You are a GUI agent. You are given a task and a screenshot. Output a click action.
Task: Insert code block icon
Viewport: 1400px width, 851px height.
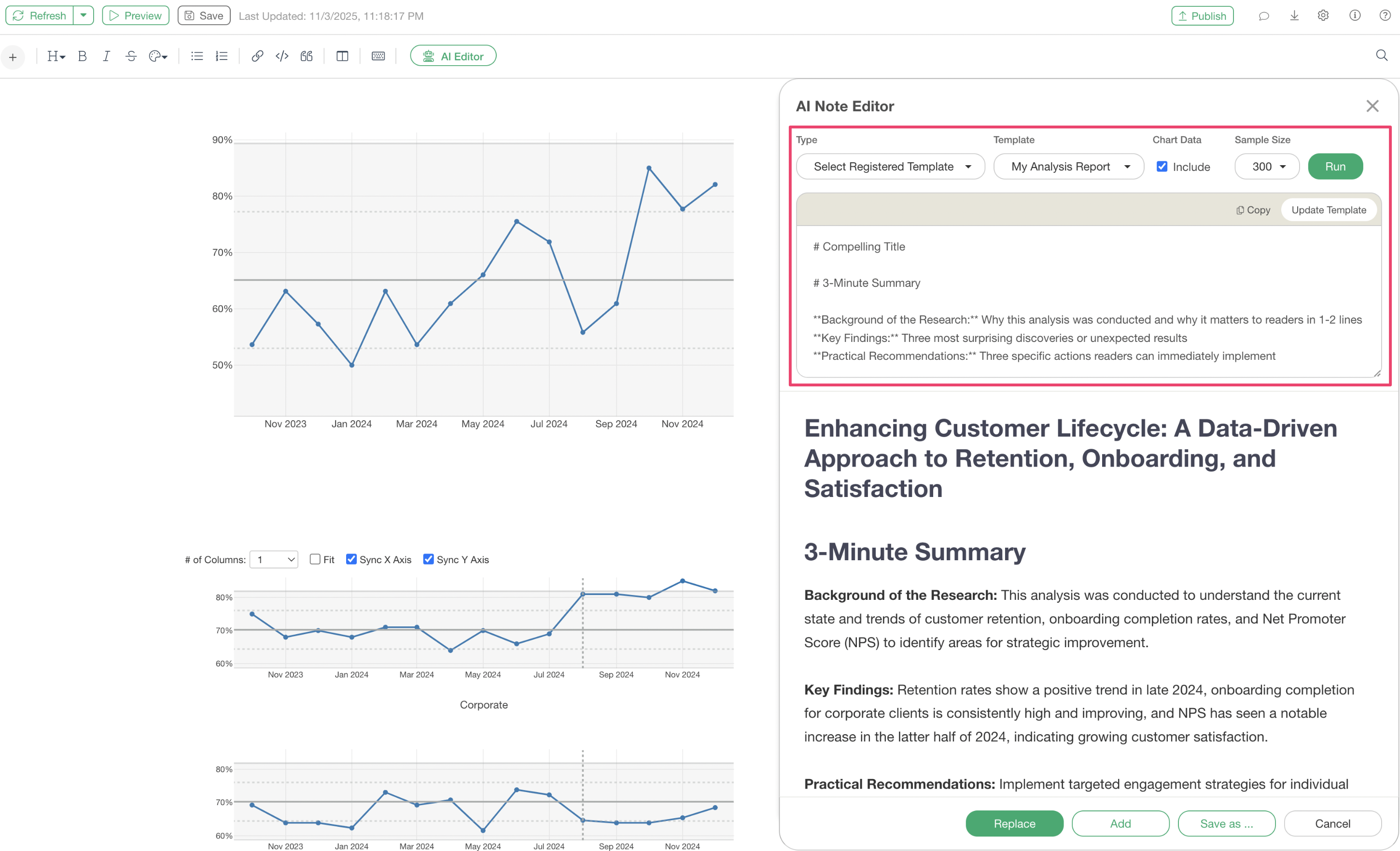(282, 57)
